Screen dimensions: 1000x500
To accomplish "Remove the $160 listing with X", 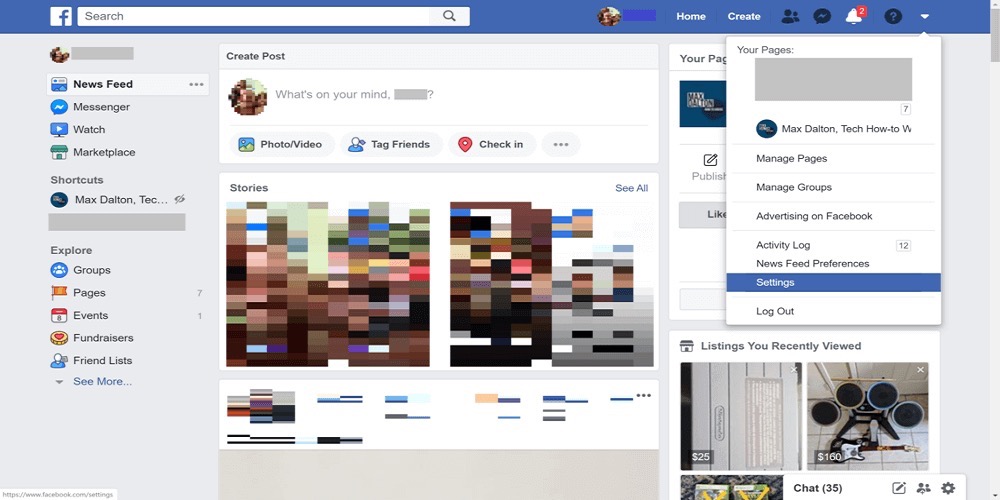I will click(x=920, y=370).
